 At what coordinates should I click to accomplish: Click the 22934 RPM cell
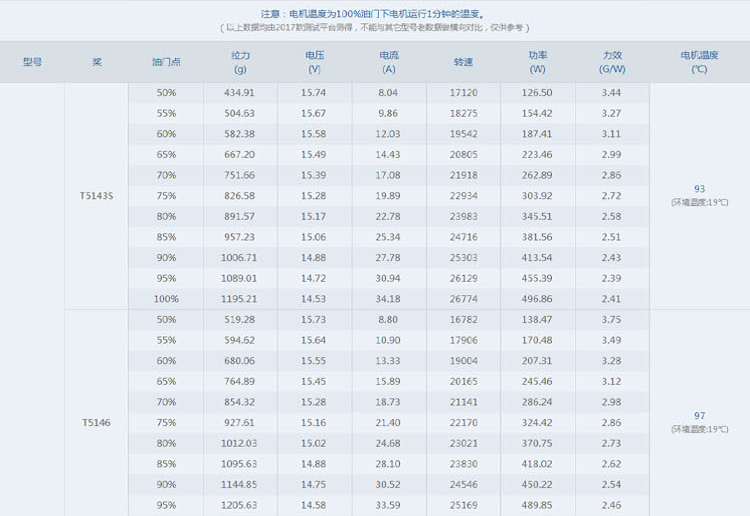click(x=463, y=195)
